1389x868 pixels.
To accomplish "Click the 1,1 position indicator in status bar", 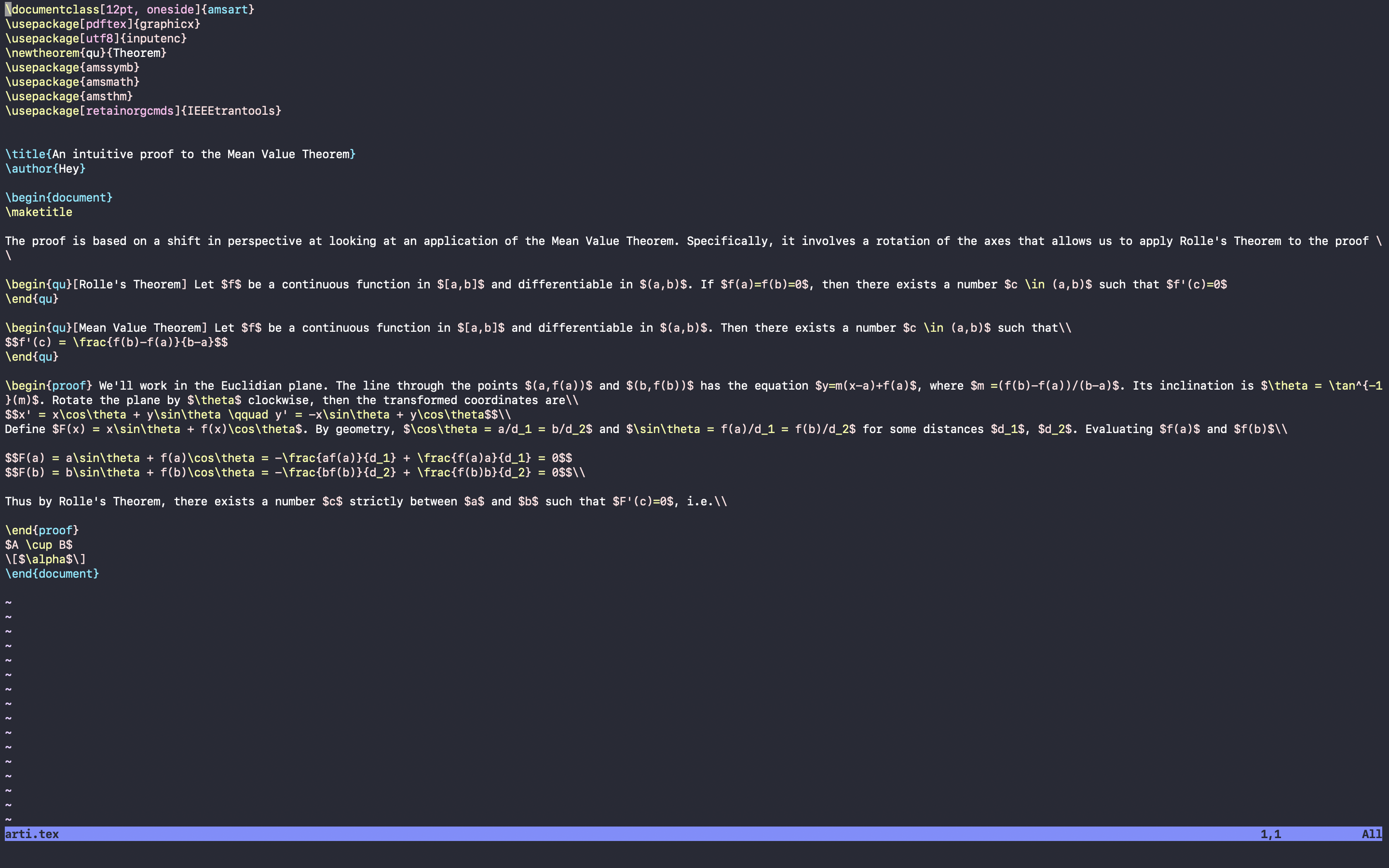I will point(1271,834).
